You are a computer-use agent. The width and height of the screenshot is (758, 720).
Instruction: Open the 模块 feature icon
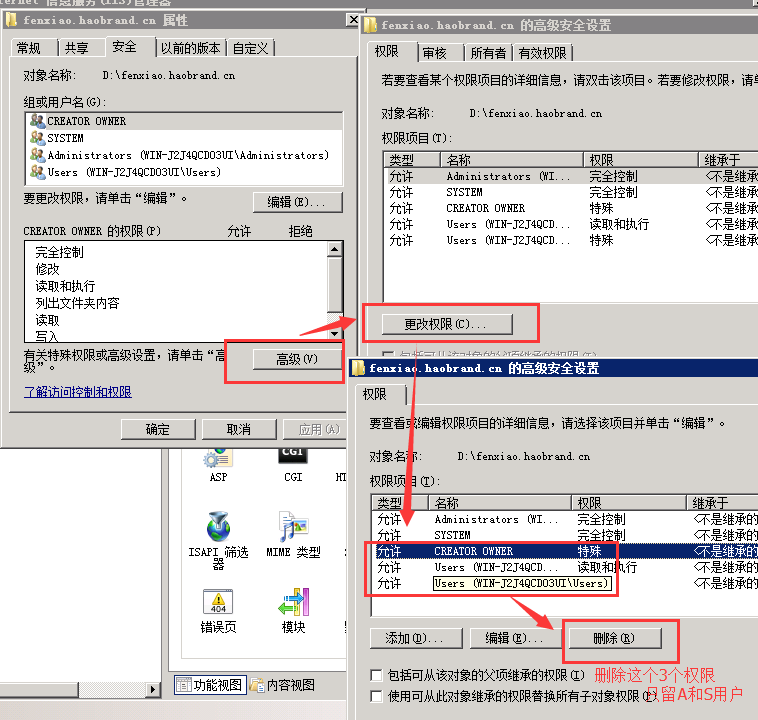[x=293, y=611]
